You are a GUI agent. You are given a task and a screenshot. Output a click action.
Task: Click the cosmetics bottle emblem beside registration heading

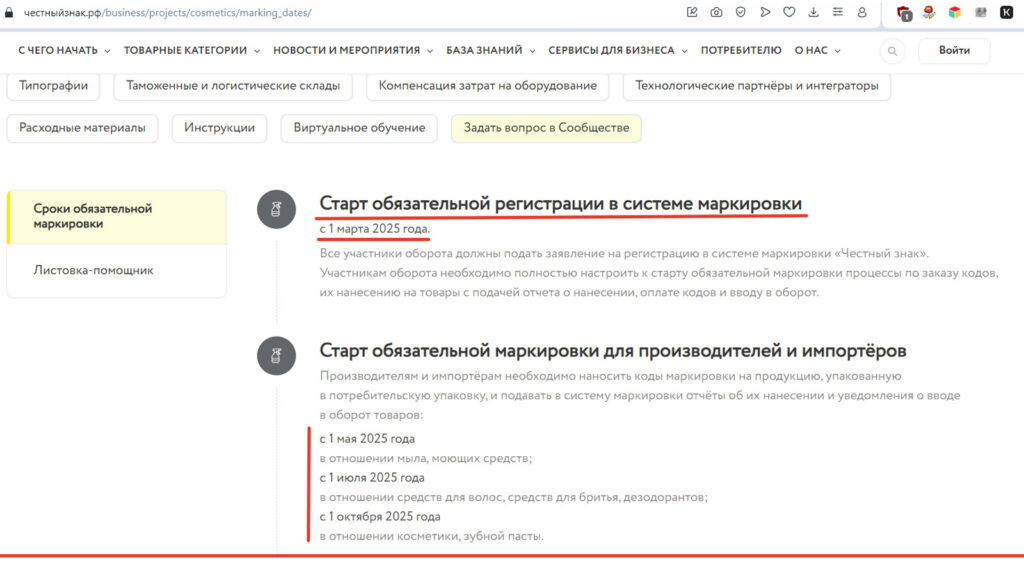pos(277,208)
